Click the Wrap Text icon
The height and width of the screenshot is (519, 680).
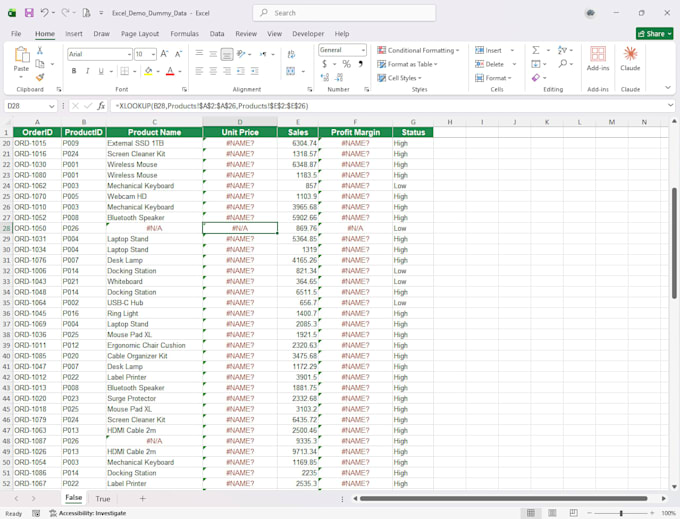291,54
